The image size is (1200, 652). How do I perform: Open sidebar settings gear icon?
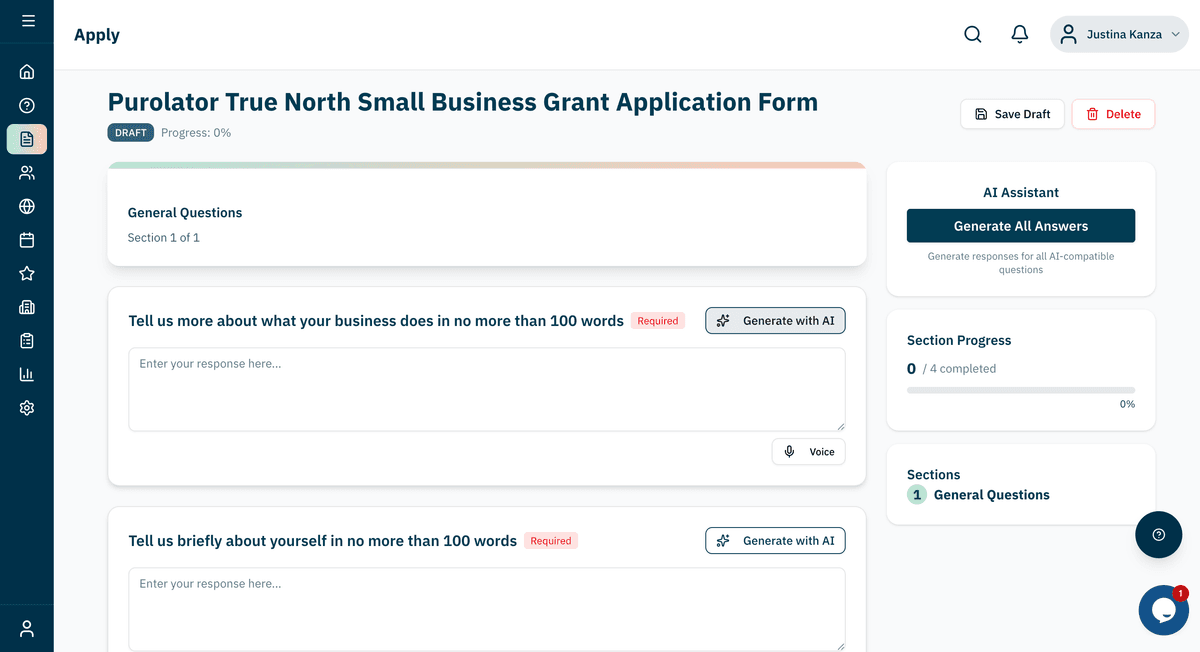(x=26, y=407)
